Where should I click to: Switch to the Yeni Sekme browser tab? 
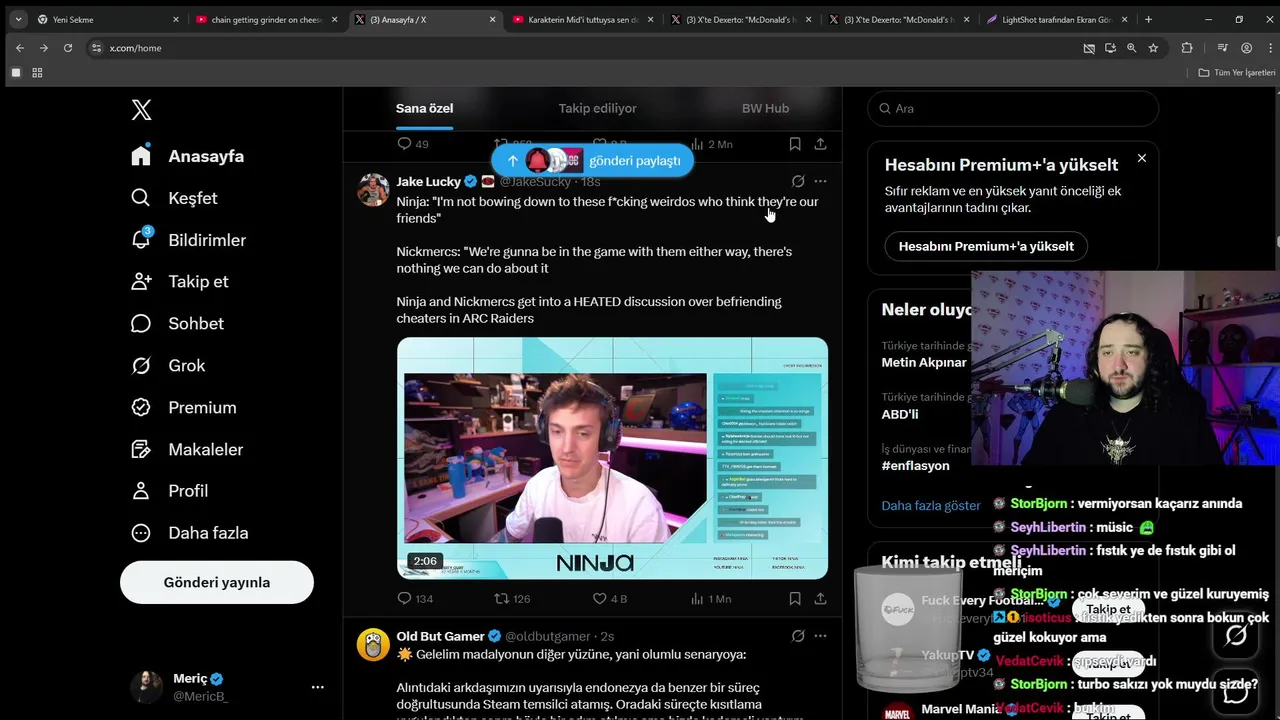click(109, 19)
